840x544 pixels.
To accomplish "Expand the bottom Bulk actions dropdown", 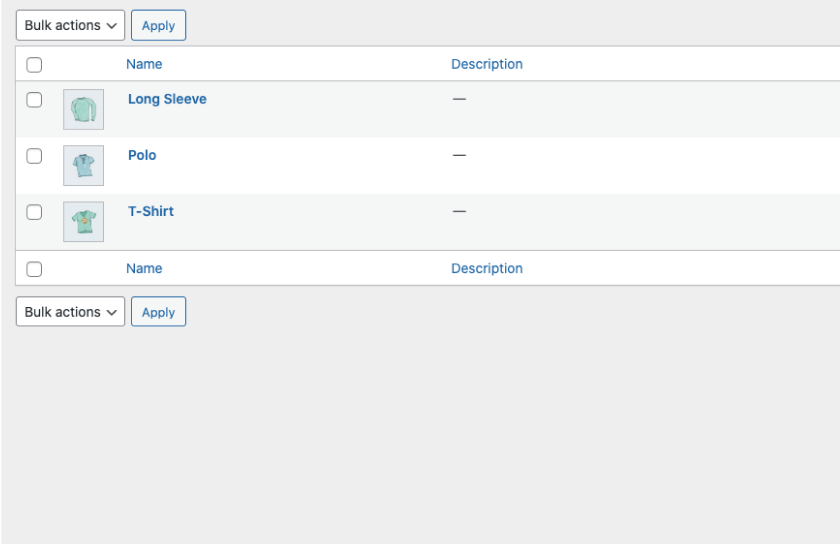I will pos(70,312).
